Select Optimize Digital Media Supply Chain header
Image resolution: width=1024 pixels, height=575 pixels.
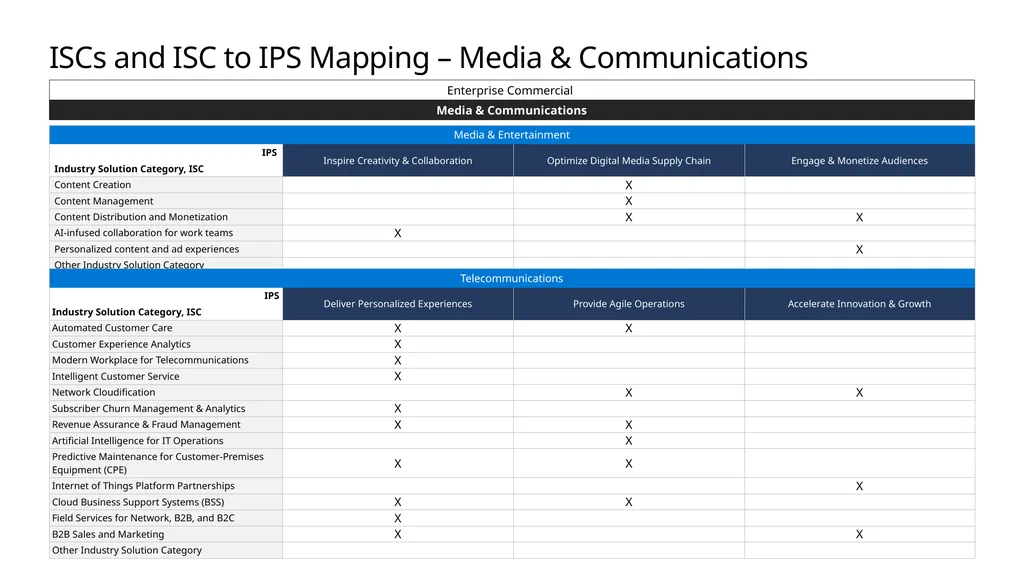click(629, 161)
